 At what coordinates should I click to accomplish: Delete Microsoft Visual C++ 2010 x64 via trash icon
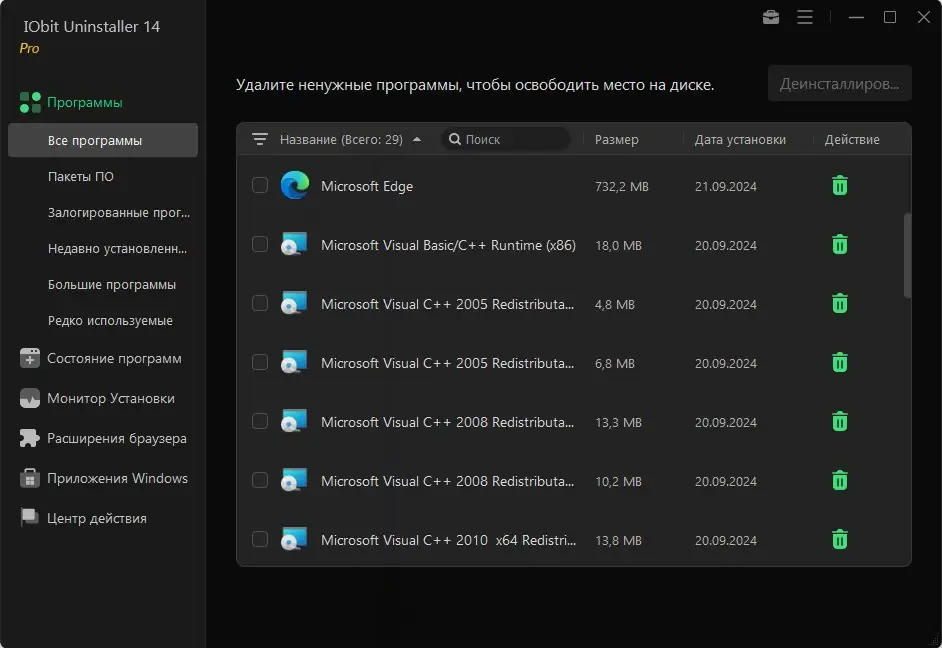pos(839,540)
